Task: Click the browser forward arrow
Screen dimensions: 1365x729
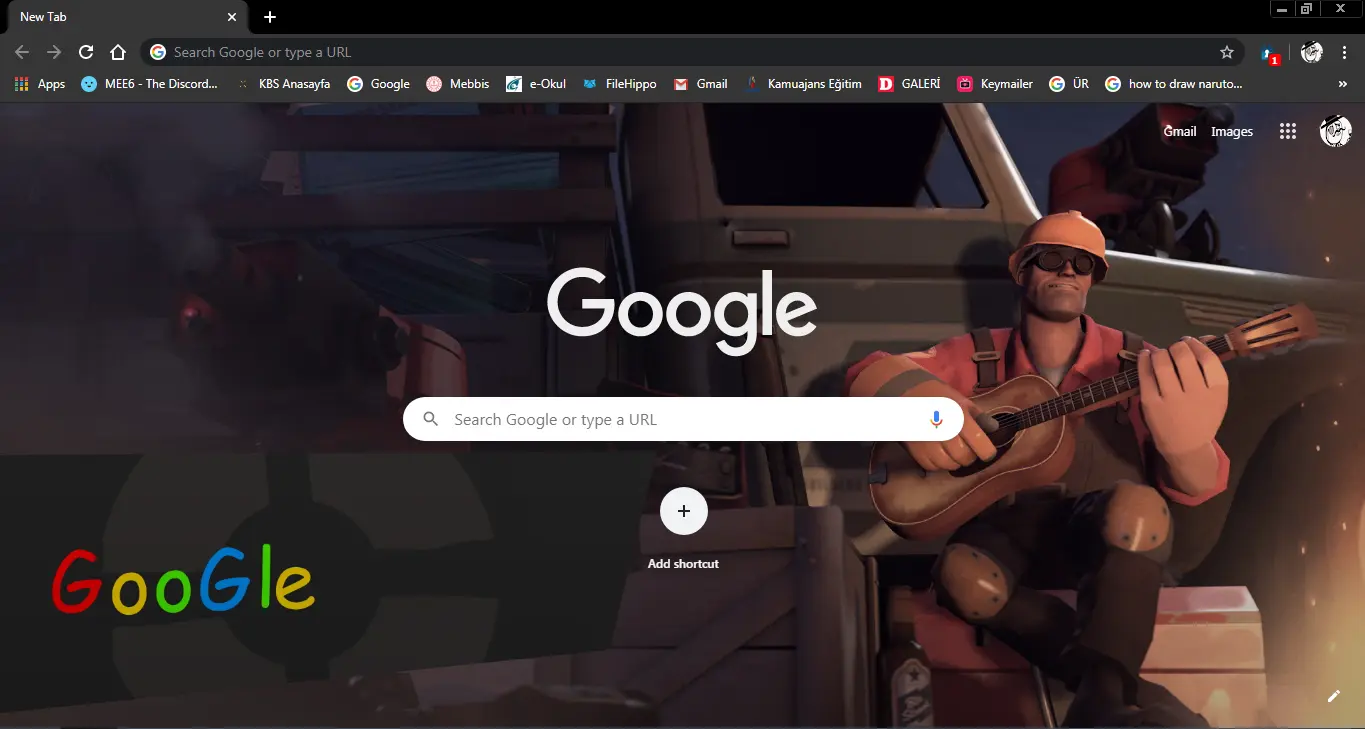Action: [54, 52]
